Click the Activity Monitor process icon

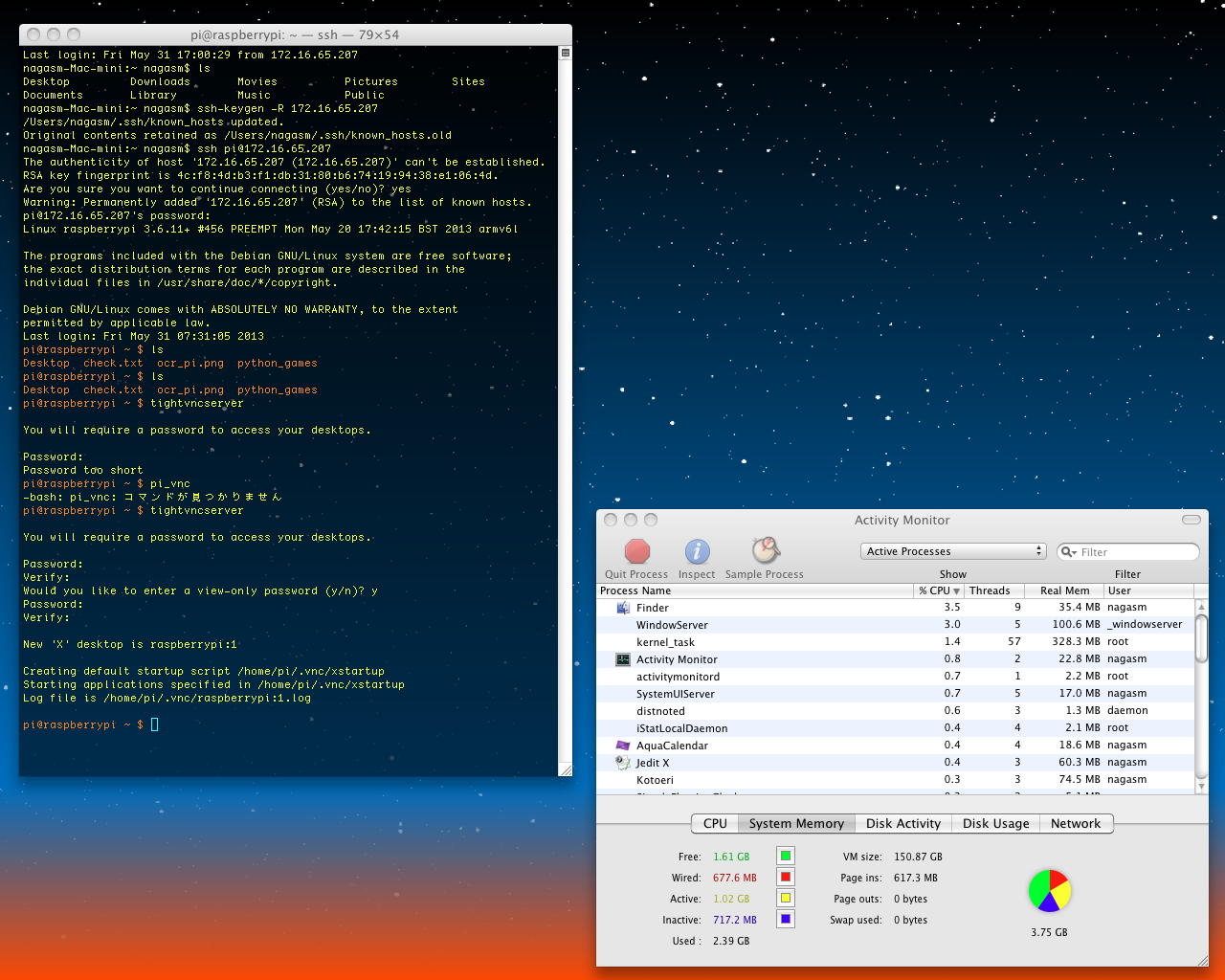point(623,659)
